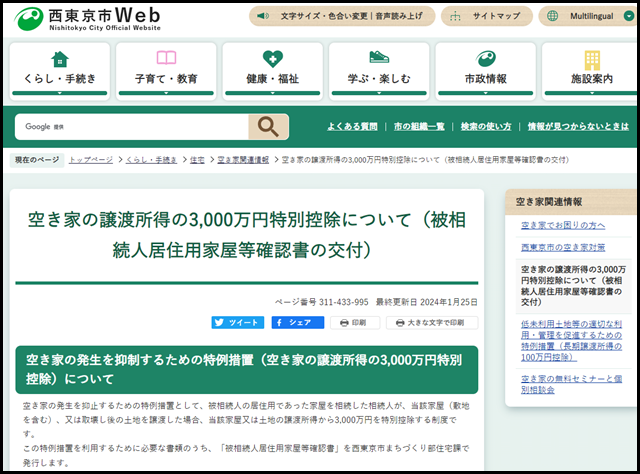Click the page number text 311-433-995
Image resolution: width=640 pixels, height=474 pixels.
tap(343, 302)
